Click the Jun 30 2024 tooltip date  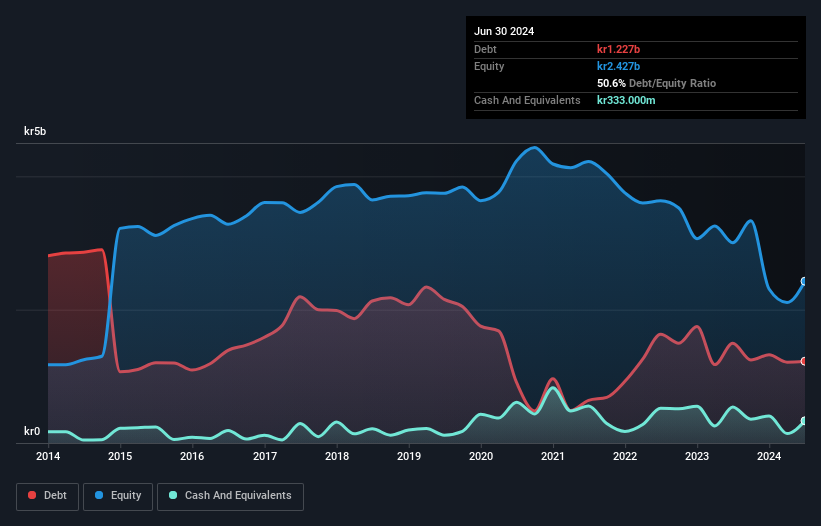pyautogui.click(x=504, y=31)
